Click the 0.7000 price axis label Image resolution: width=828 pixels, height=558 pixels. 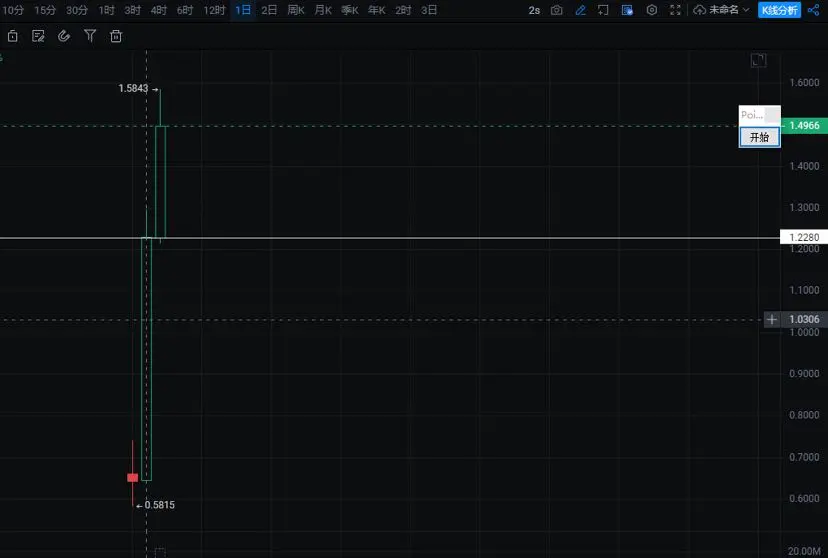click(804, 457)
